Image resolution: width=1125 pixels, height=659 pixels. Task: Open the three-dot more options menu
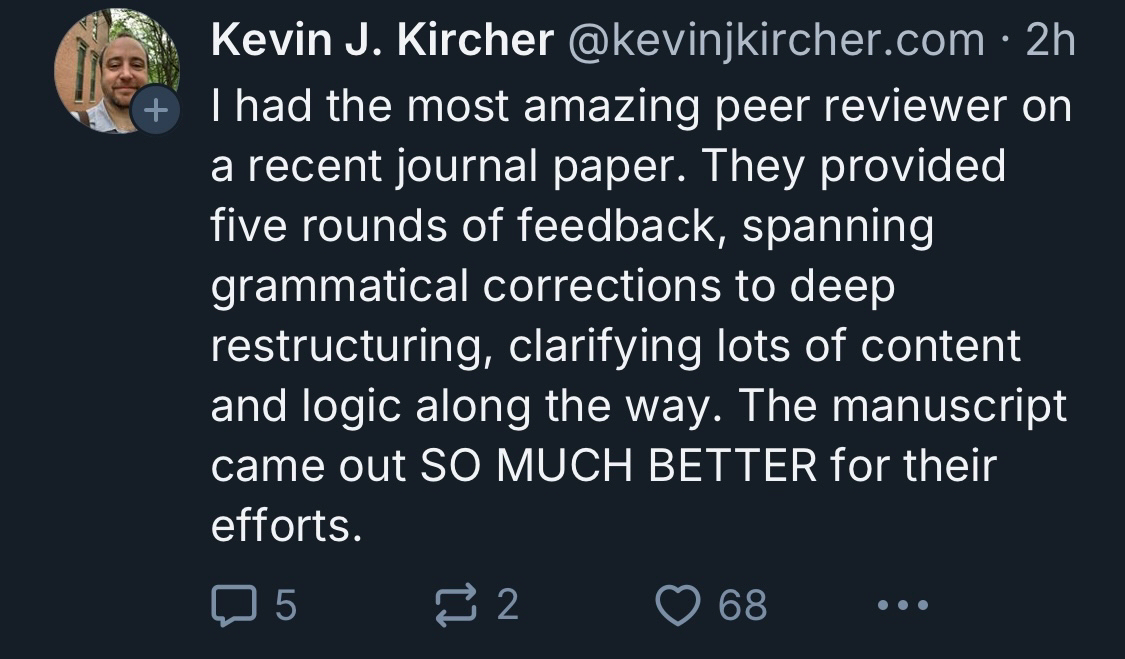[x=902, y=604]
